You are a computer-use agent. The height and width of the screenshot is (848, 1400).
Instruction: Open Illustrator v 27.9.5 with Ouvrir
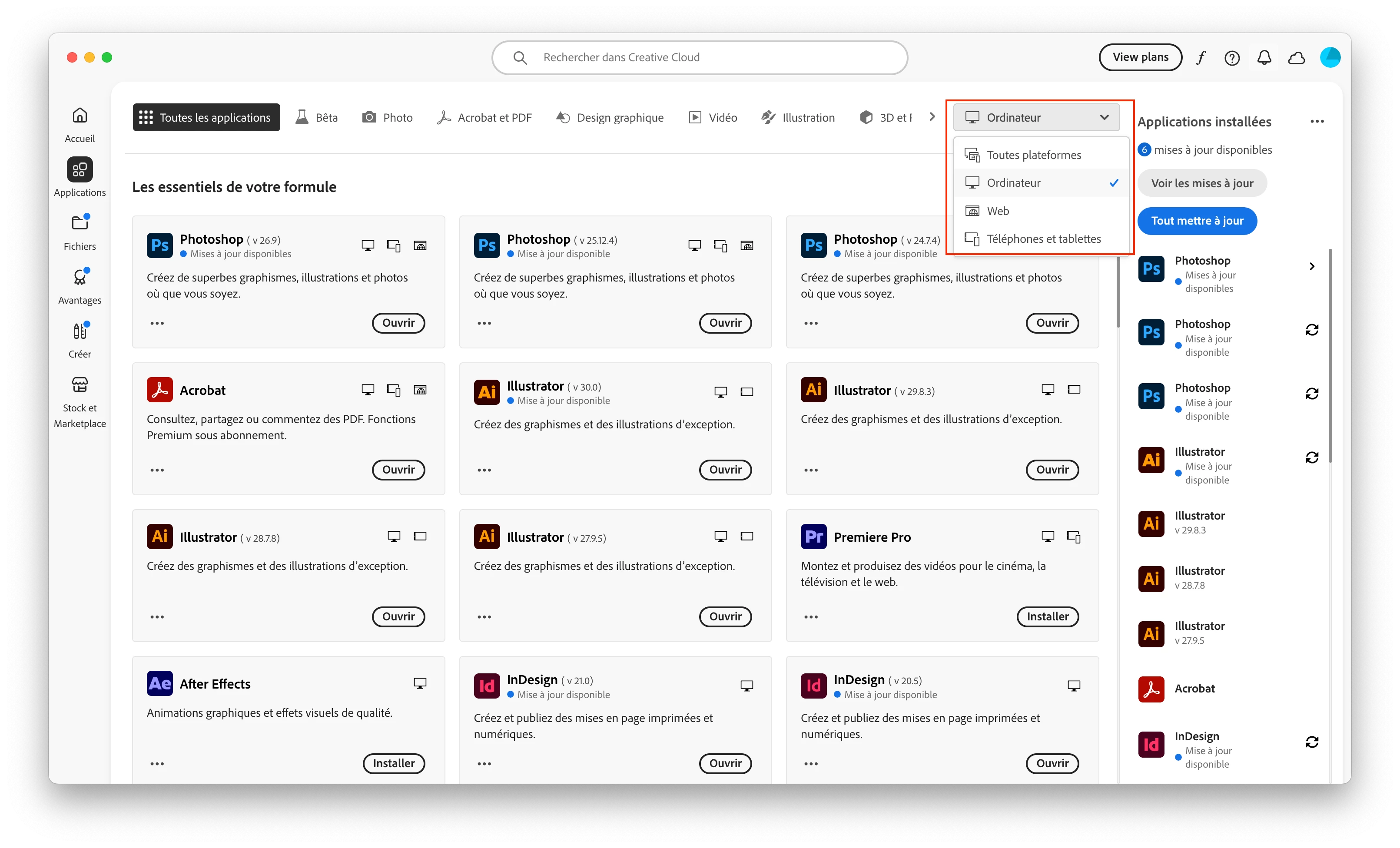(x=725, y=617)
